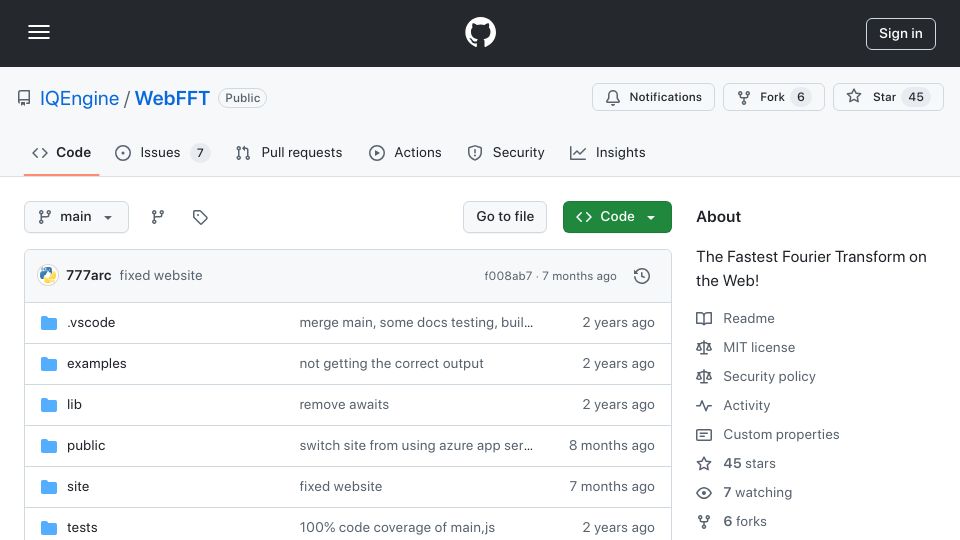This screenshot has height=540, width=960.
Task: Click the examples folder icon
Action: [49, 364]
